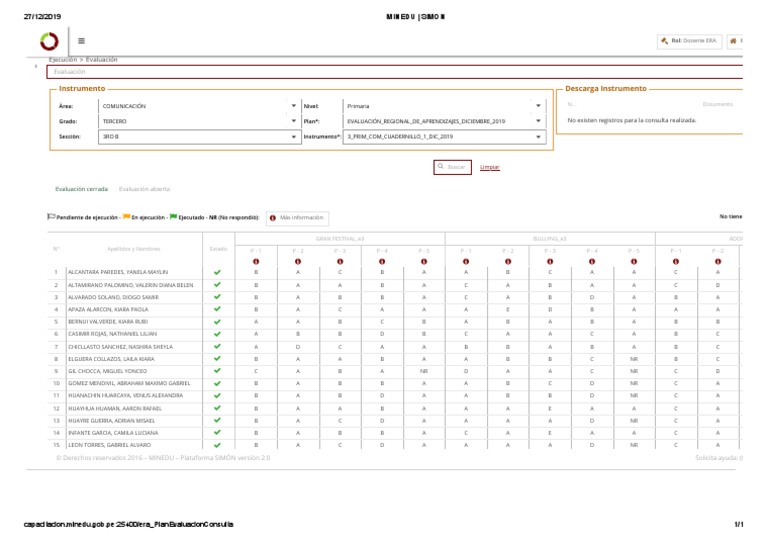Switch to Evaluación cerrada tab

click(x=81, y=188)
